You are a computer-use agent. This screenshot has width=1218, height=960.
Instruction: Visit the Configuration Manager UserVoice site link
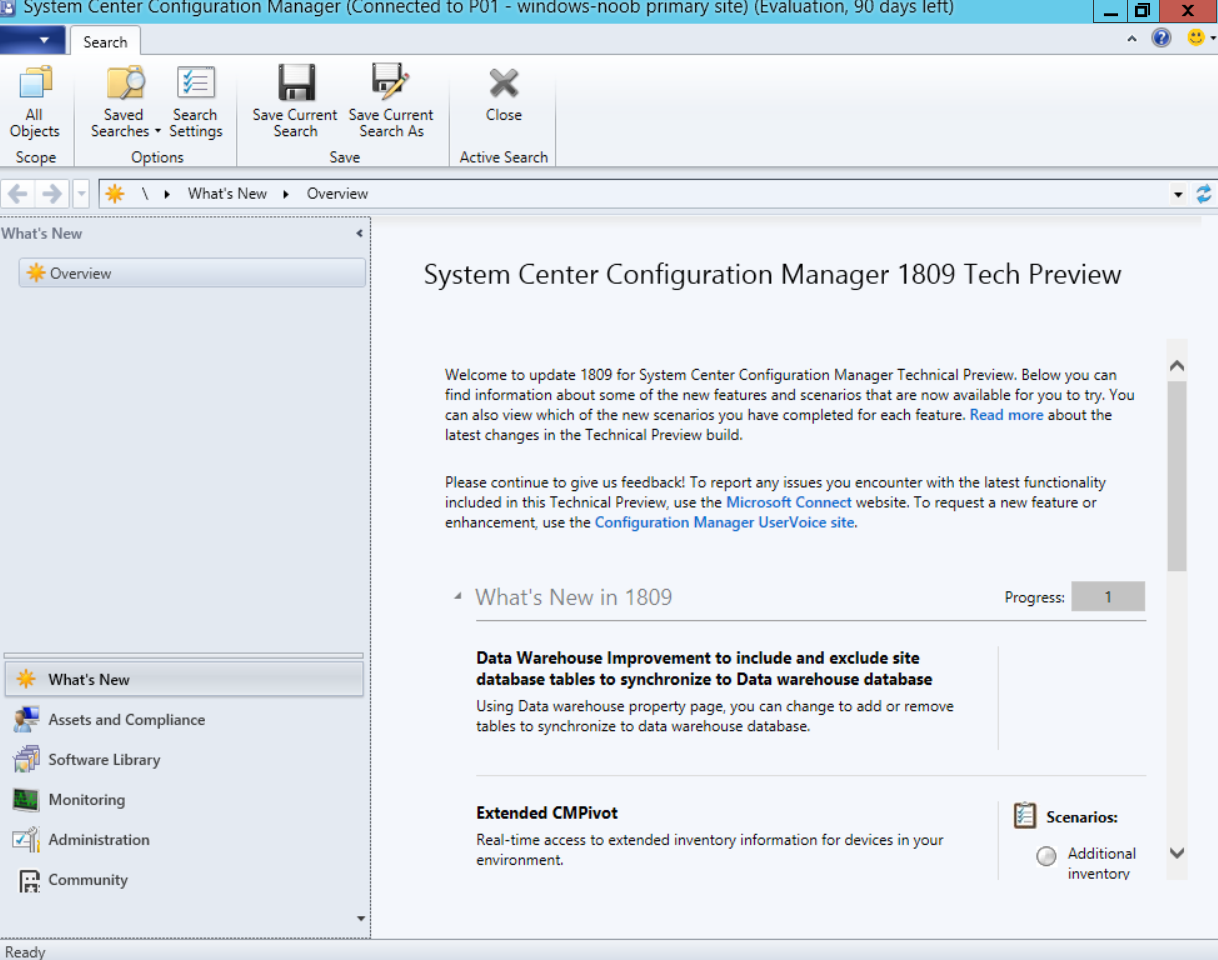click(725, 523)
